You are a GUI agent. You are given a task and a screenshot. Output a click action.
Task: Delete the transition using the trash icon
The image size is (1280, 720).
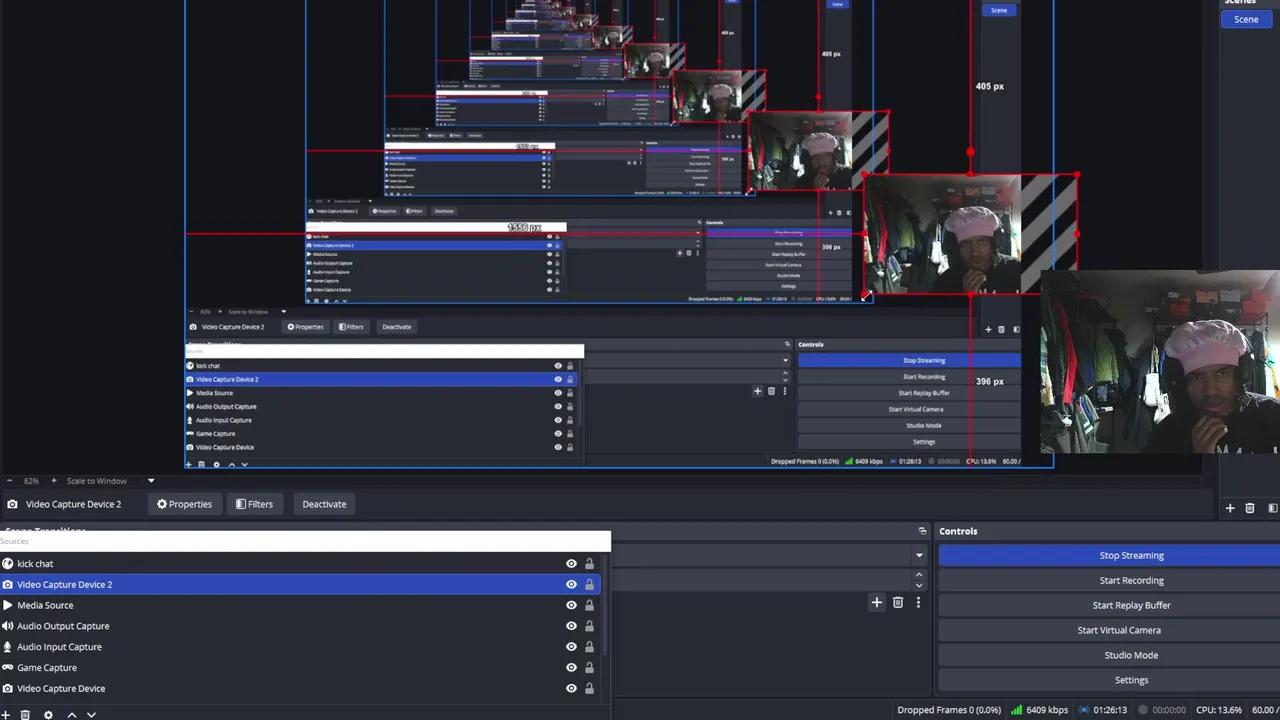[x=898, y=602]
